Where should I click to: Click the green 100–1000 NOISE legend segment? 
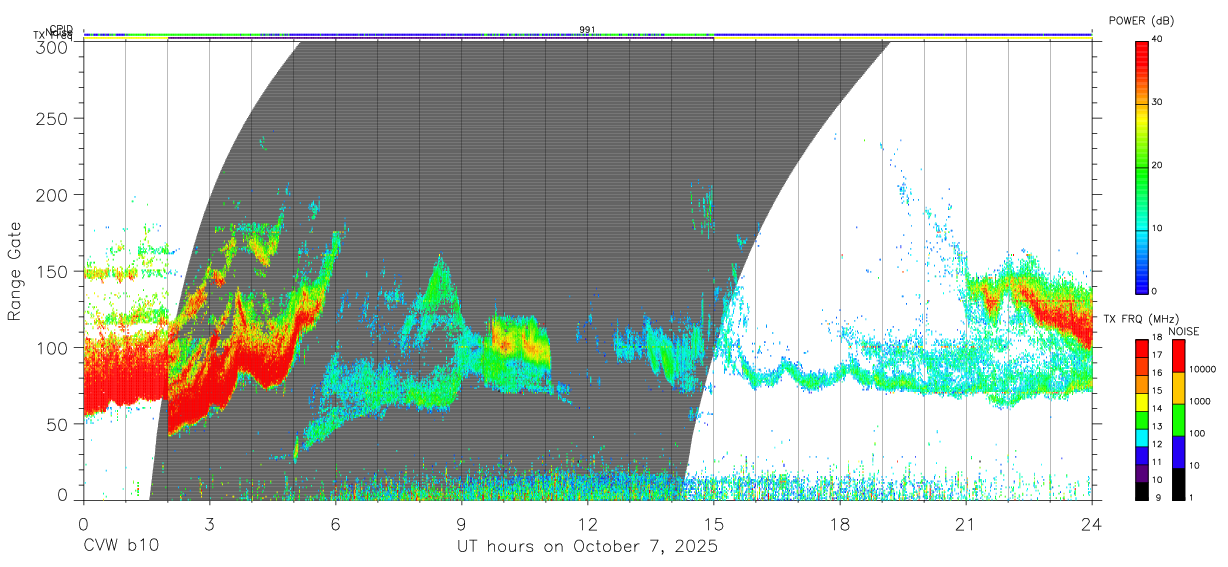point(1178,420)
